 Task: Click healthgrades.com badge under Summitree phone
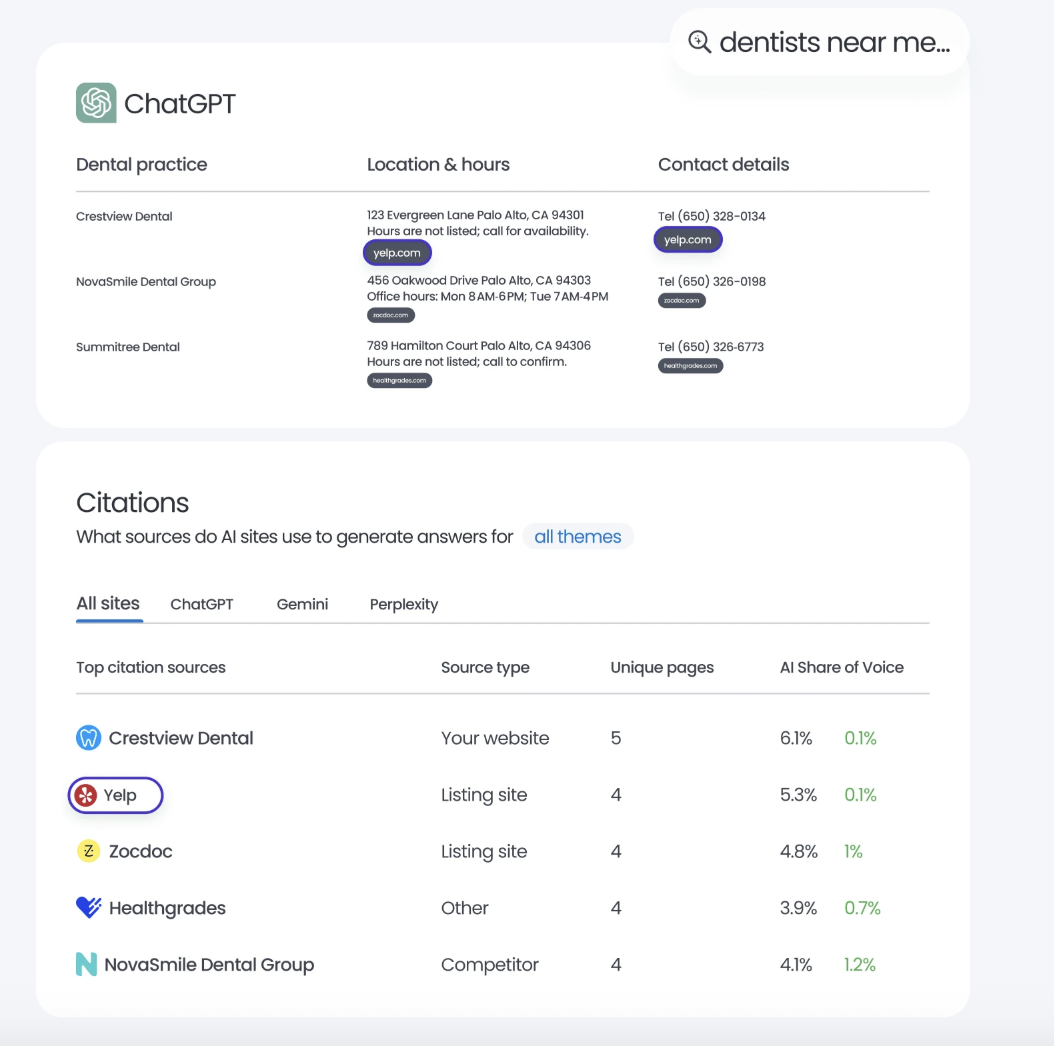tap(690, 366)
